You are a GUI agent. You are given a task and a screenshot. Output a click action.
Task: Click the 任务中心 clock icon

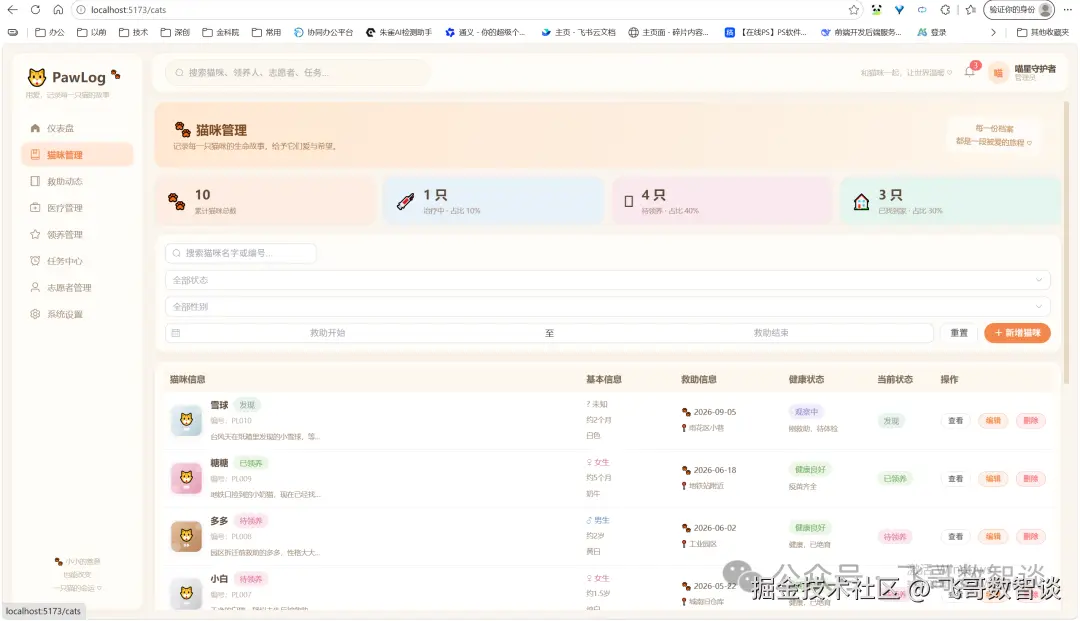coord(35,261)
